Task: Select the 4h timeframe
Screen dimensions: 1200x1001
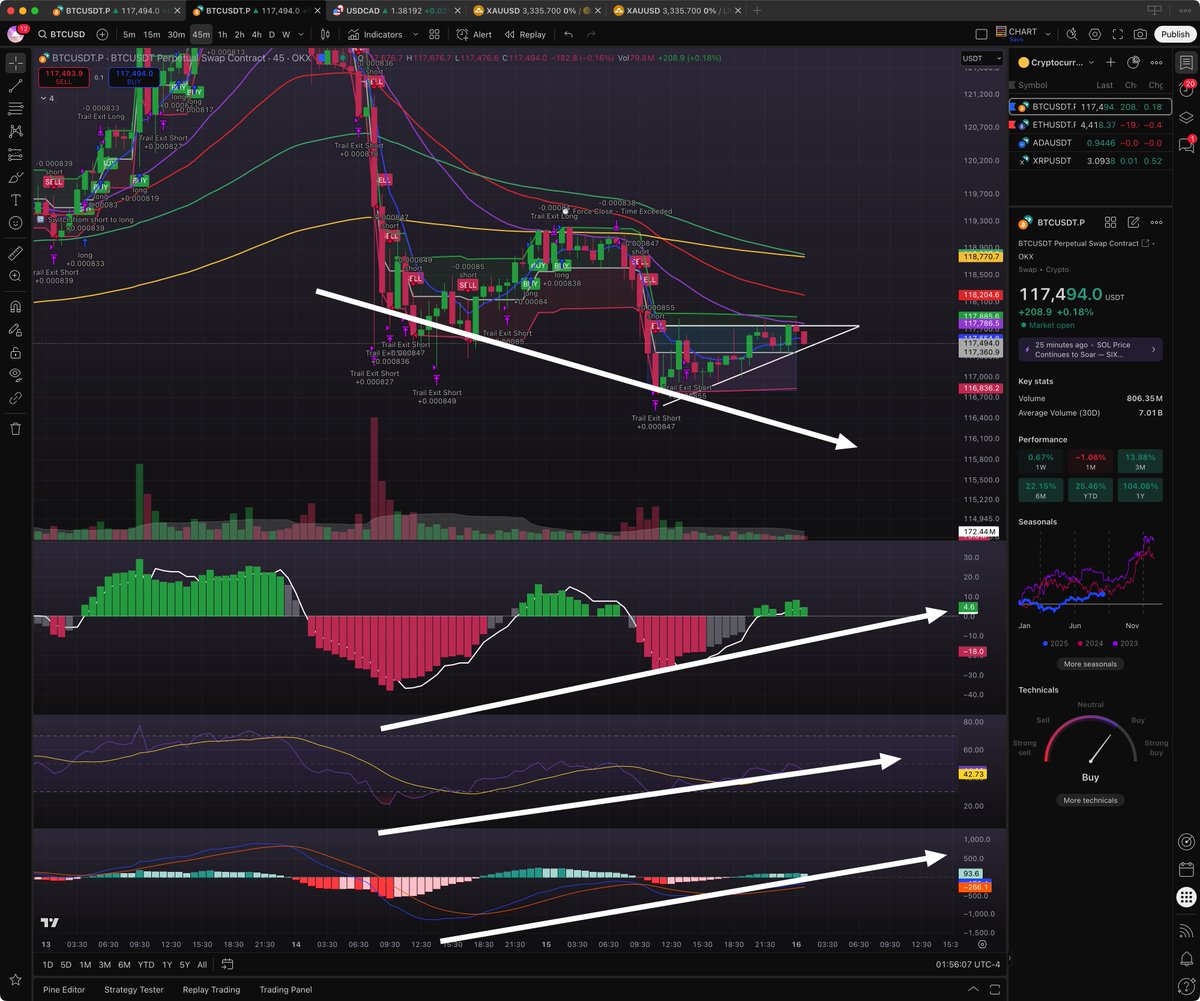Action: tap(256, 34)
